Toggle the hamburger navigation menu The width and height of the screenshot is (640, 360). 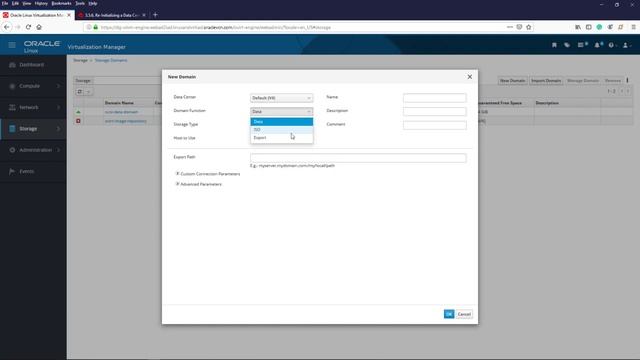point(12,45)
